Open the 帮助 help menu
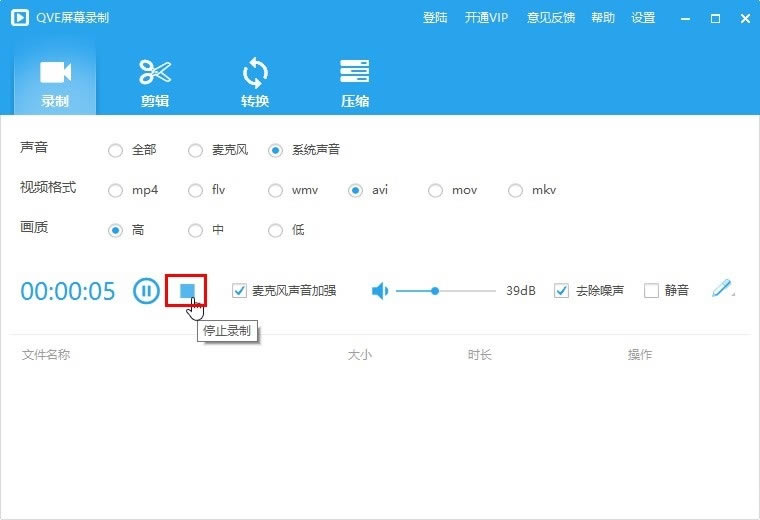Screen dimensions: 760x520 [602, 18]
